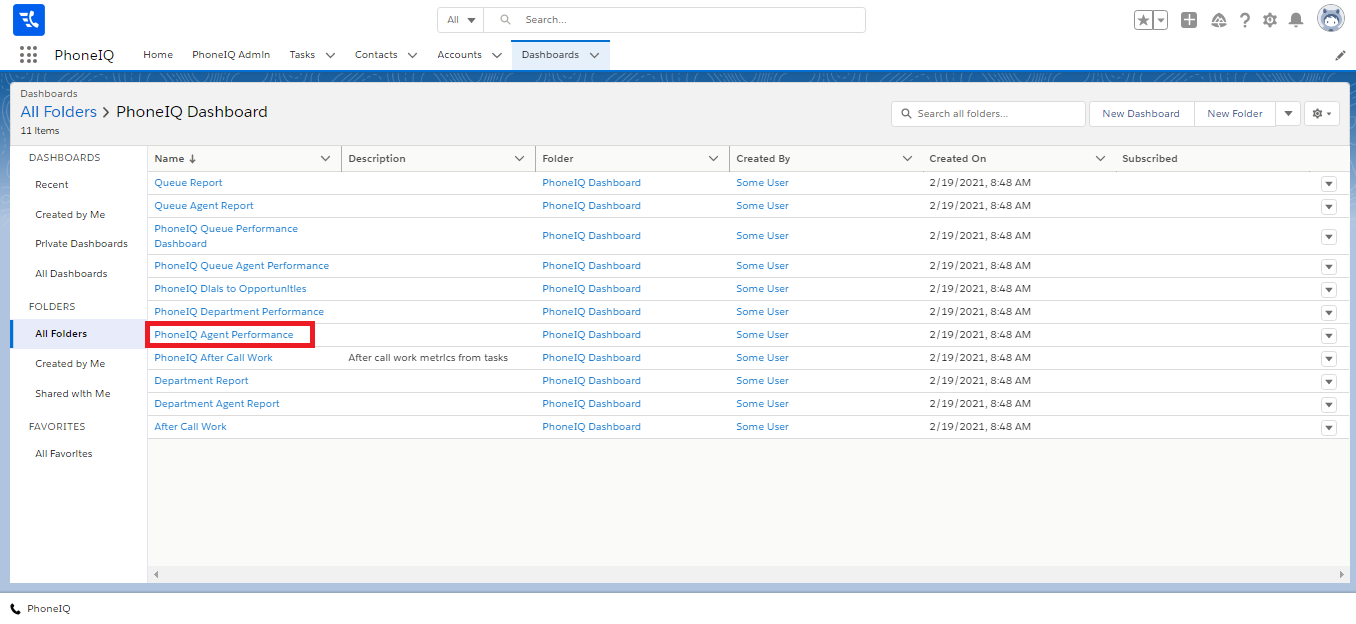Expand the Tasks tab dropdown chevron

tap(330, 55)
